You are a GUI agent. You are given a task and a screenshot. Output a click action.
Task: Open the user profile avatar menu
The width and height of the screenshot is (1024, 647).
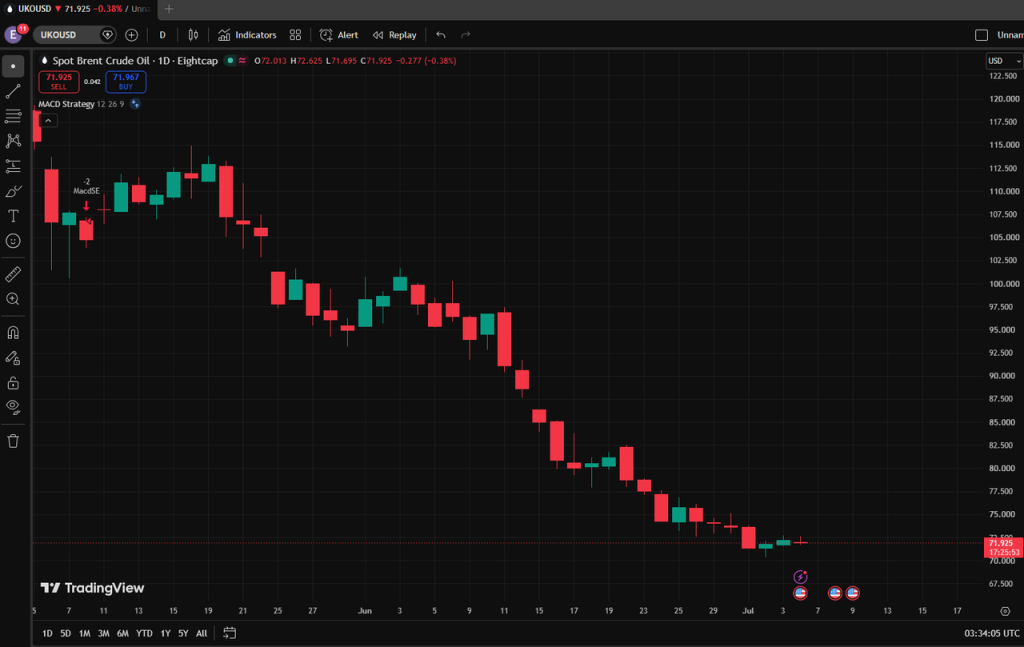point(14,34)
